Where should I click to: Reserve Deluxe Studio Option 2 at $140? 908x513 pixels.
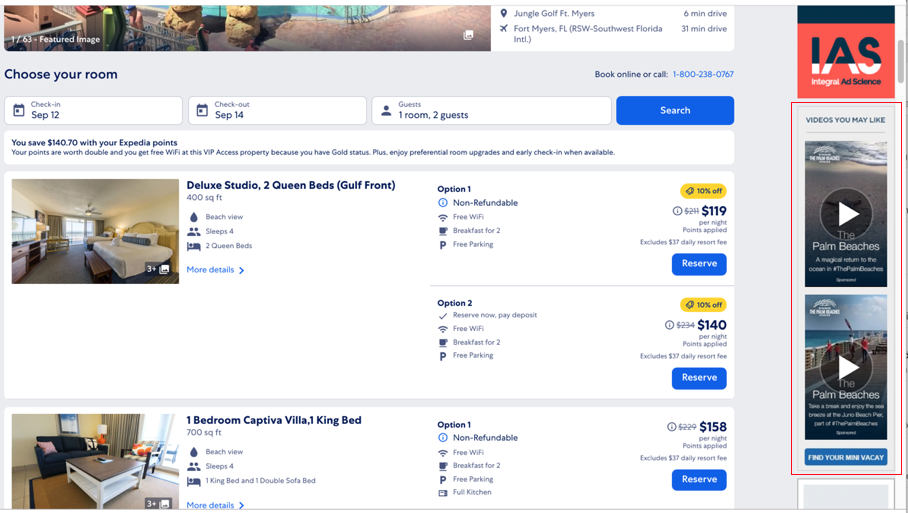tap(699, 378)
